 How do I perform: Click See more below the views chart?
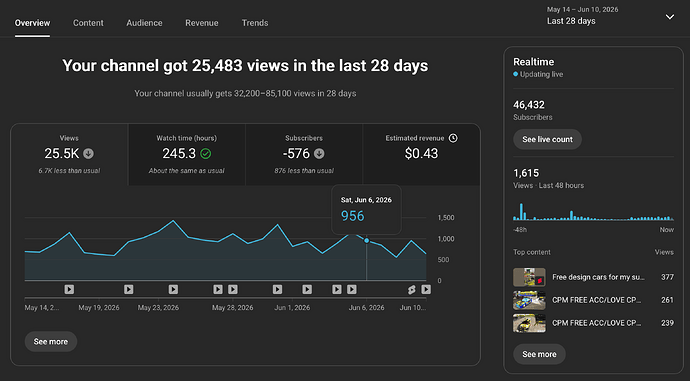51,342
